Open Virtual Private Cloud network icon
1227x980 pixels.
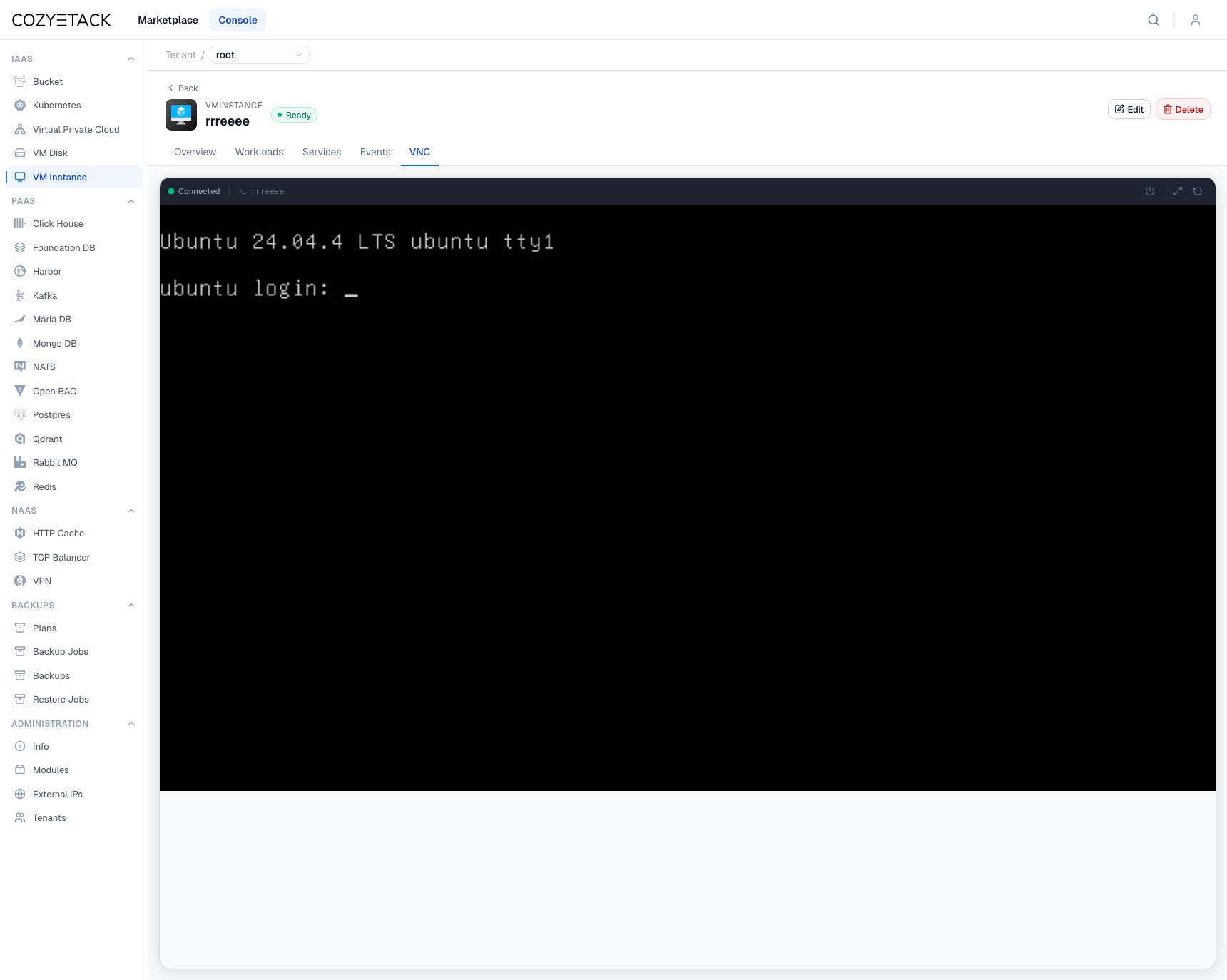point(20,129)
